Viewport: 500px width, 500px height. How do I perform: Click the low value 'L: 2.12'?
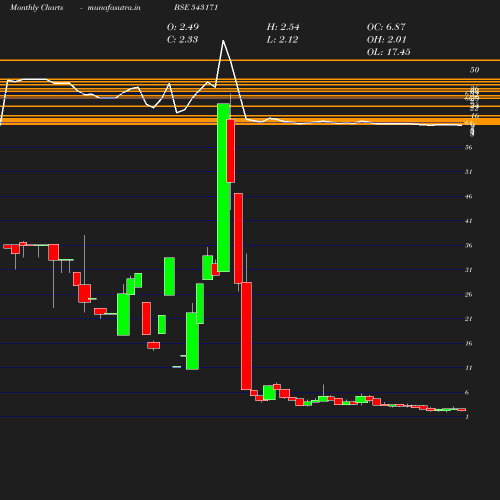282,39
